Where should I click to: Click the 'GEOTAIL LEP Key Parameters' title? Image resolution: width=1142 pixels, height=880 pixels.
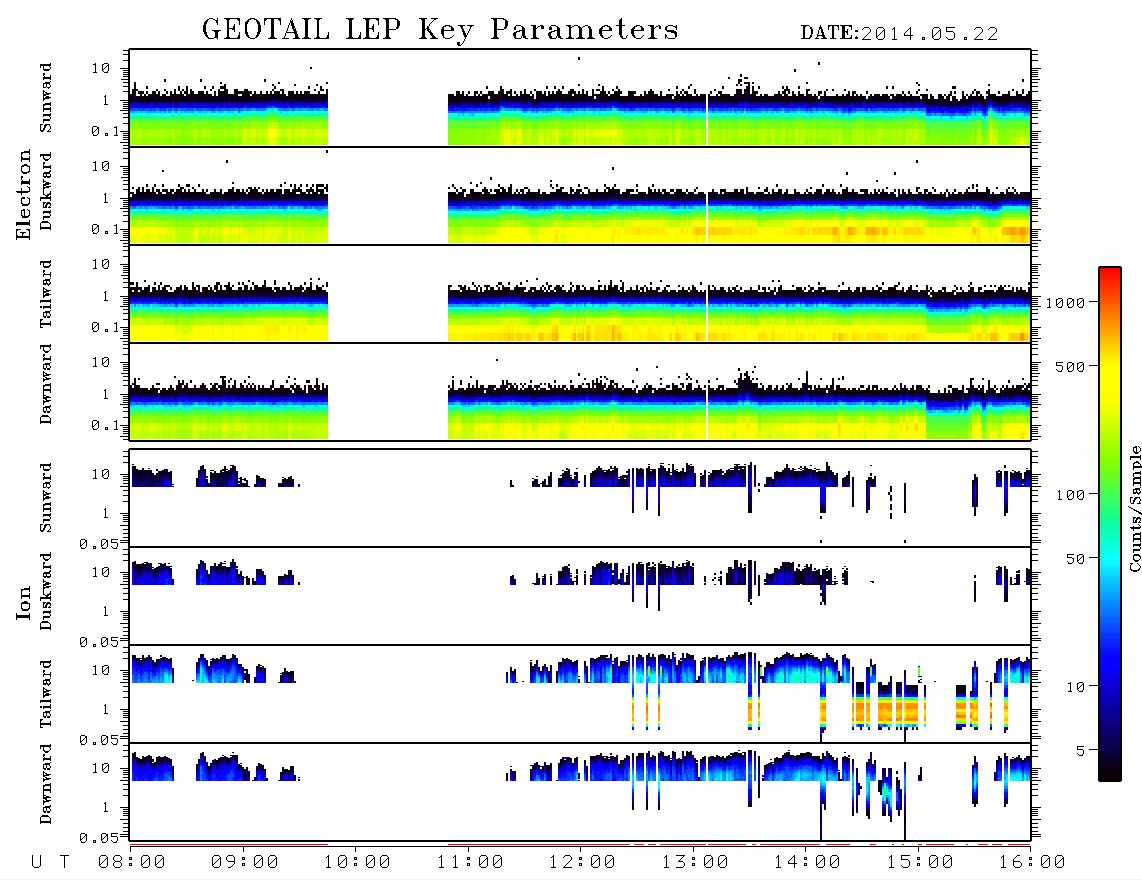440,30
